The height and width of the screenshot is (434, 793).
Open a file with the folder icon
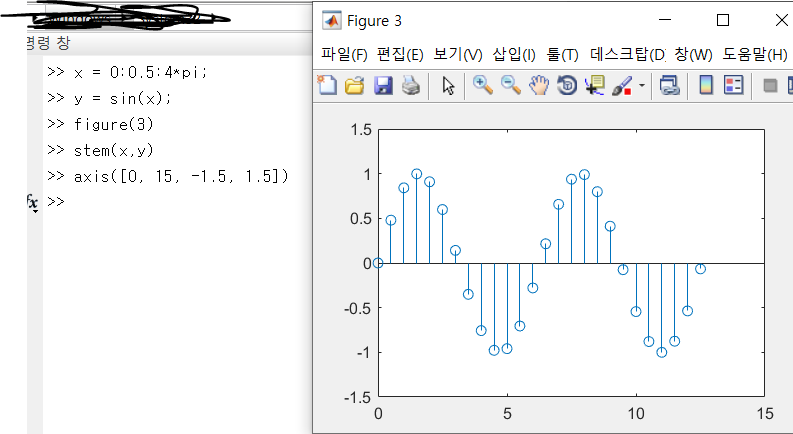pos(355,85)
